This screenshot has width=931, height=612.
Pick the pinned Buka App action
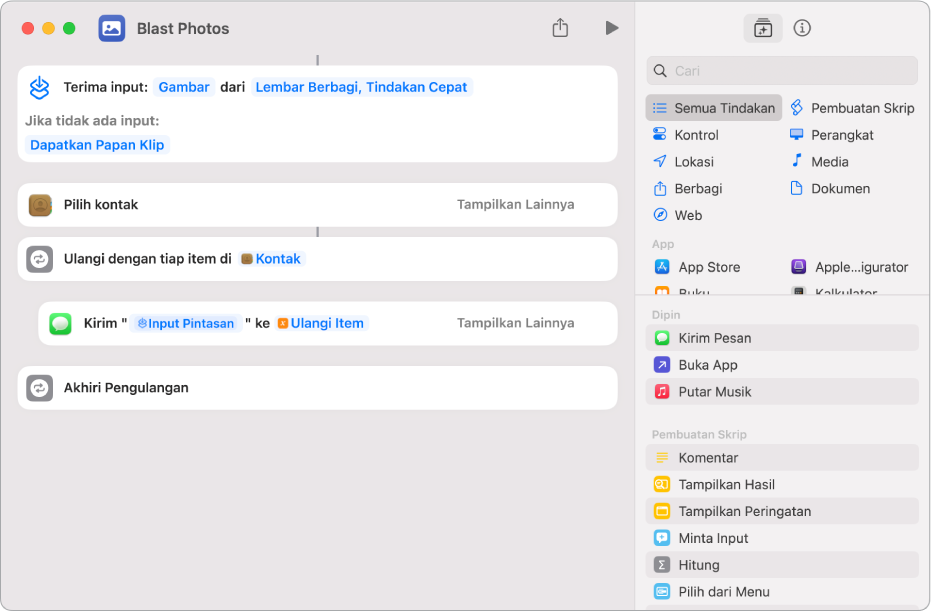(782, 364)
